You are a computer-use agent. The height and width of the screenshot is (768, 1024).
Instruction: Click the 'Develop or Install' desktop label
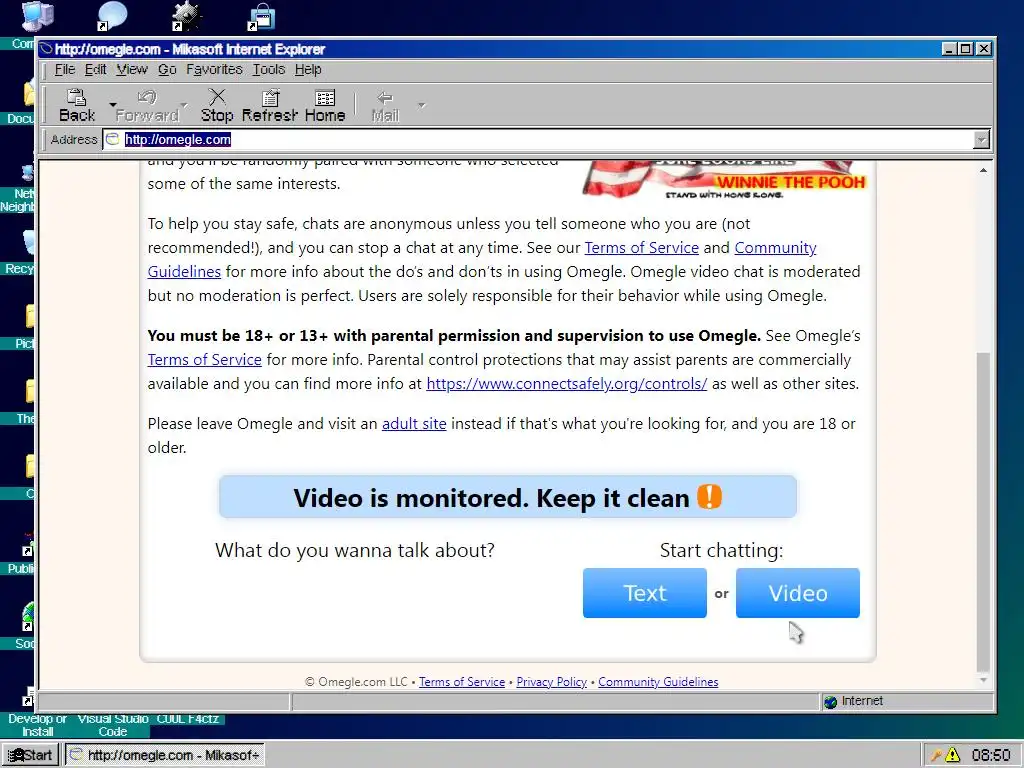coord(37,725)
